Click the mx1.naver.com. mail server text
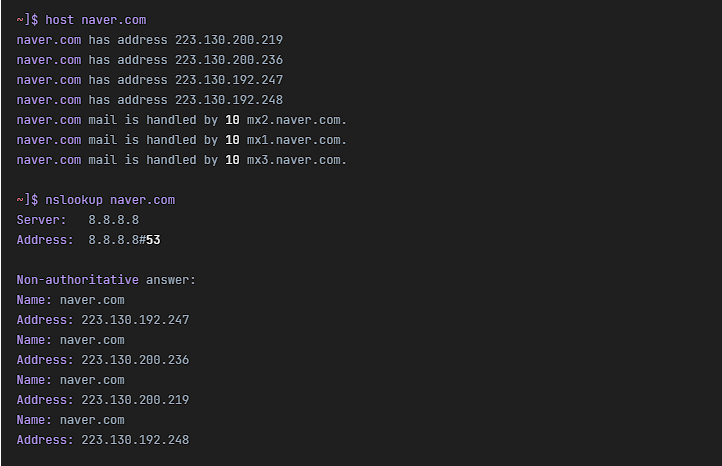 [297, 140]
